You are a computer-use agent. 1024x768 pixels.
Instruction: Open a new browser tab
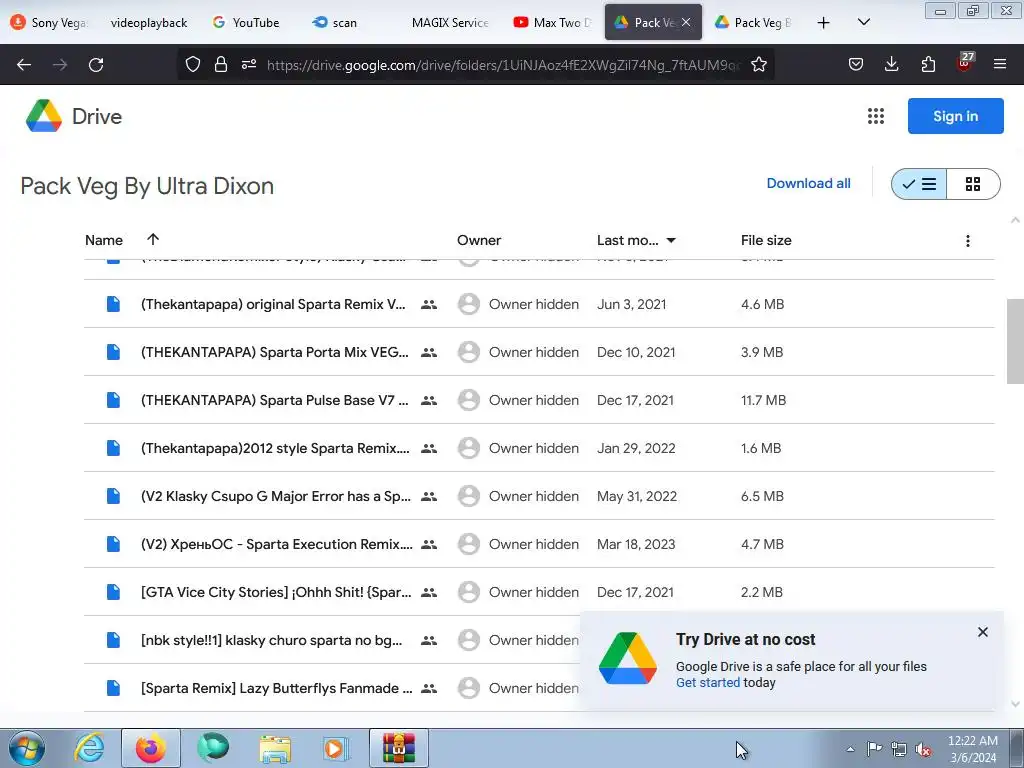[824, 22]
